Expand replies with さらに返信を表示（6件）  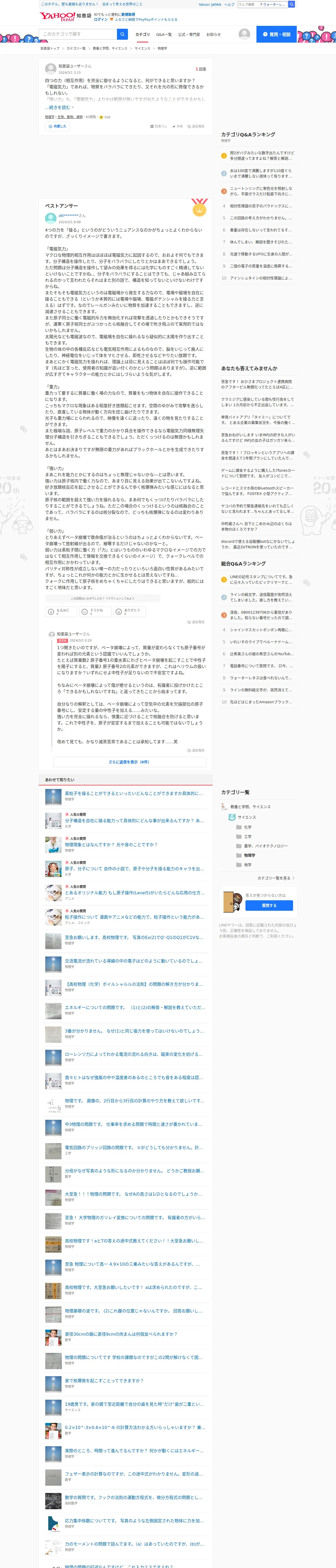[129, 762]
